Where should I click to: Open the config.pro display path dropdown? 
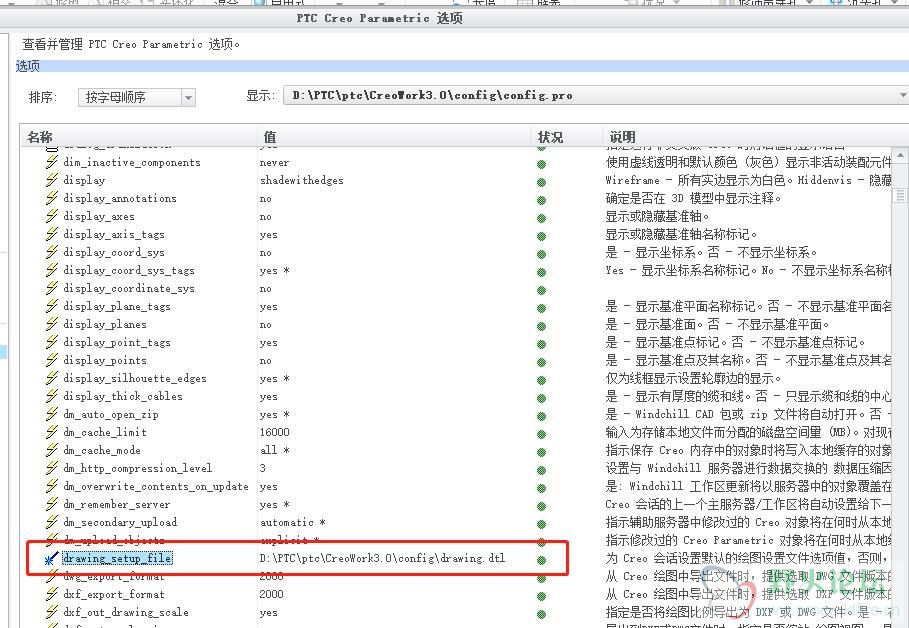coord(596,96)
